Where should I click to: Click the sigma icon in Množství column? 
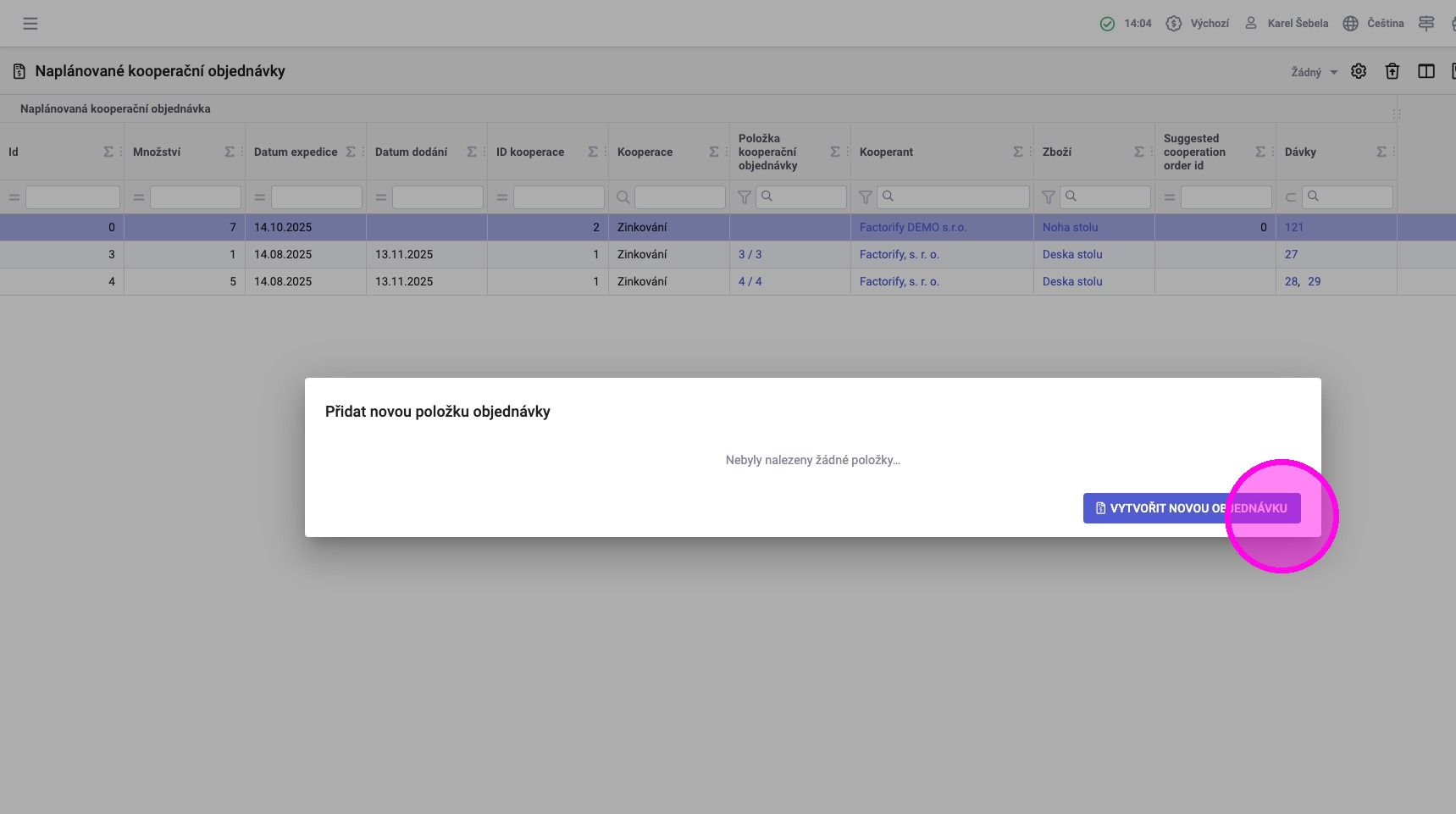click(230, 152)
